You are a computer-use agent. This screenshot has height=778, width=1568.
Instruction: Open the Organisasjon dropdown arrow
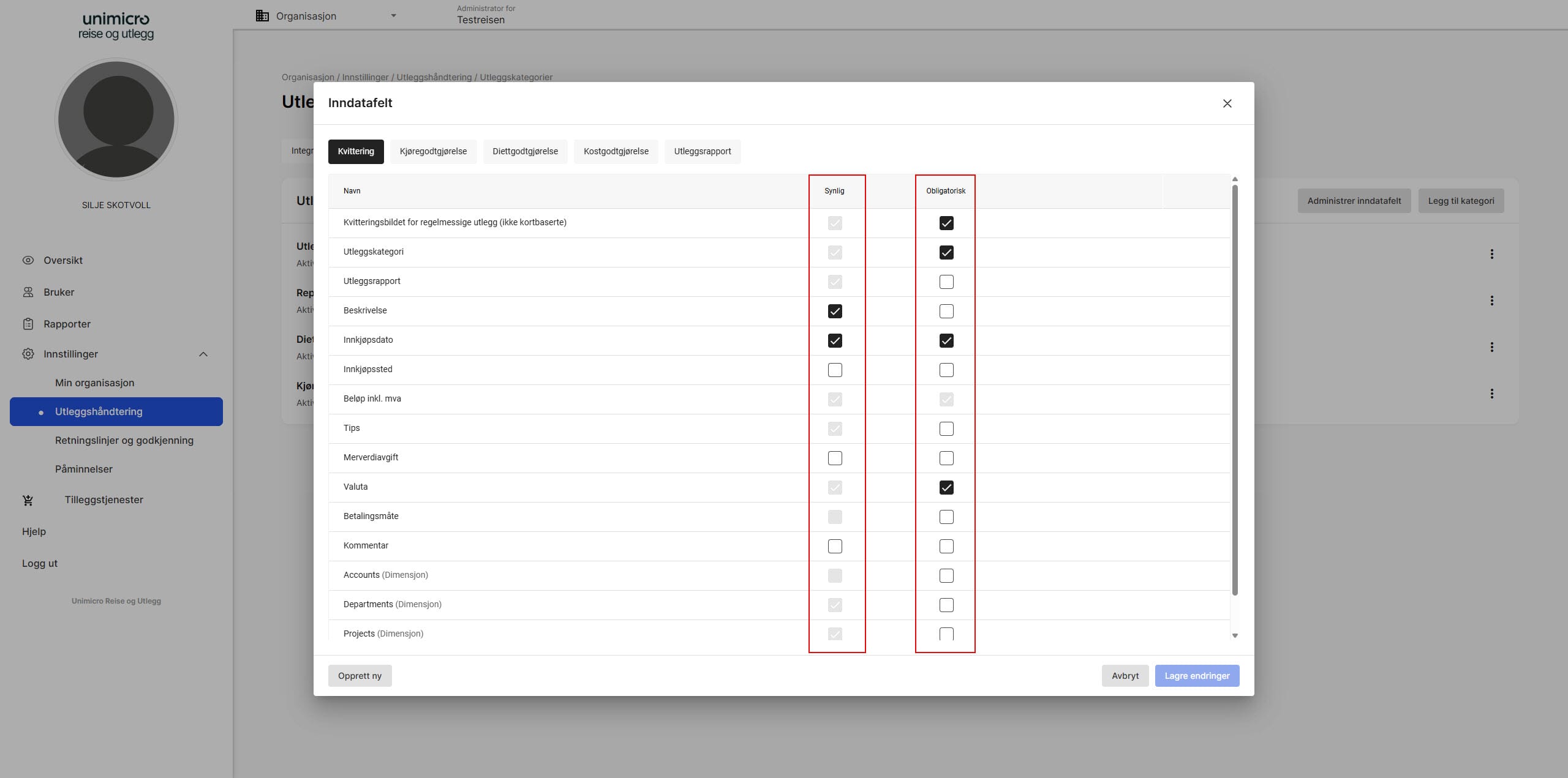click(x=393, y=16)
